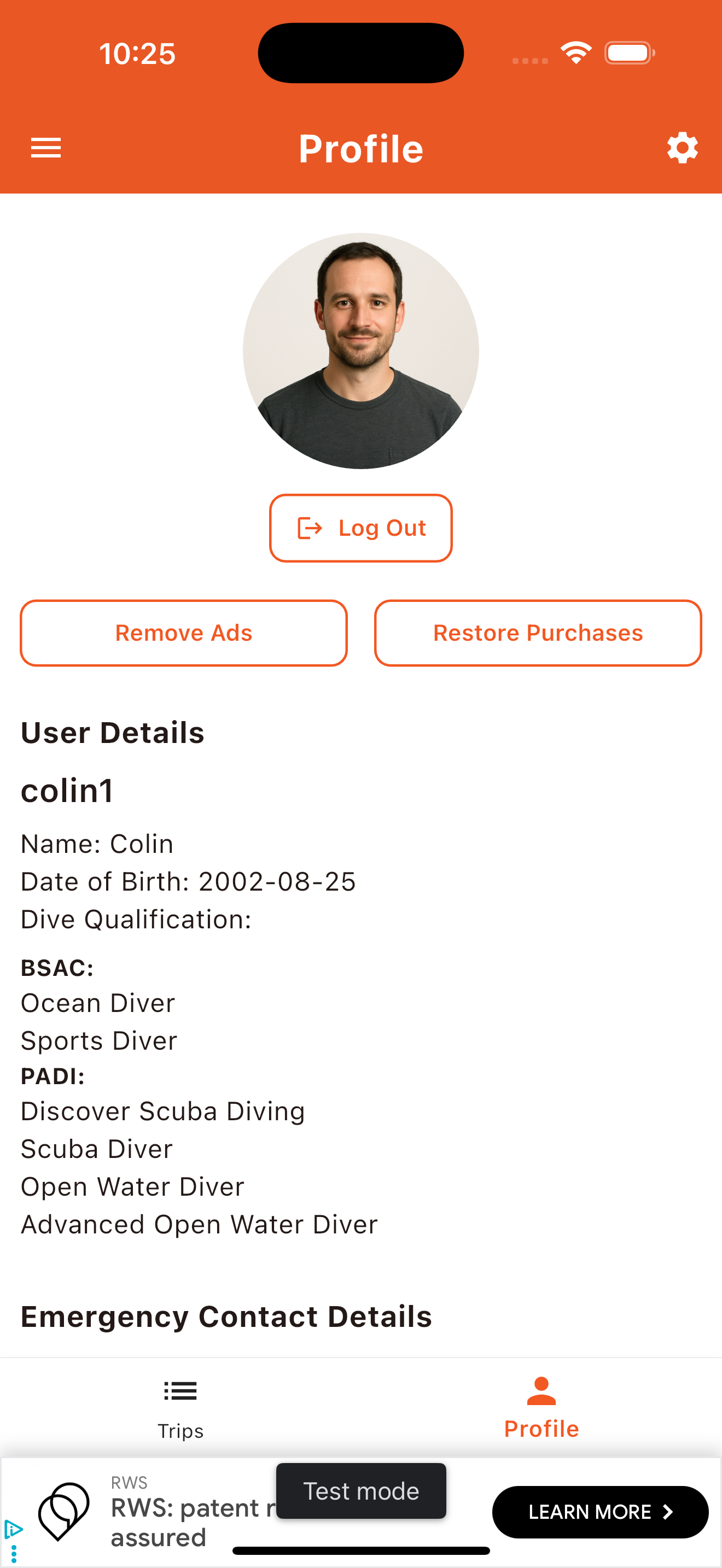Tap the Date of Birth line

coord(188,881)
